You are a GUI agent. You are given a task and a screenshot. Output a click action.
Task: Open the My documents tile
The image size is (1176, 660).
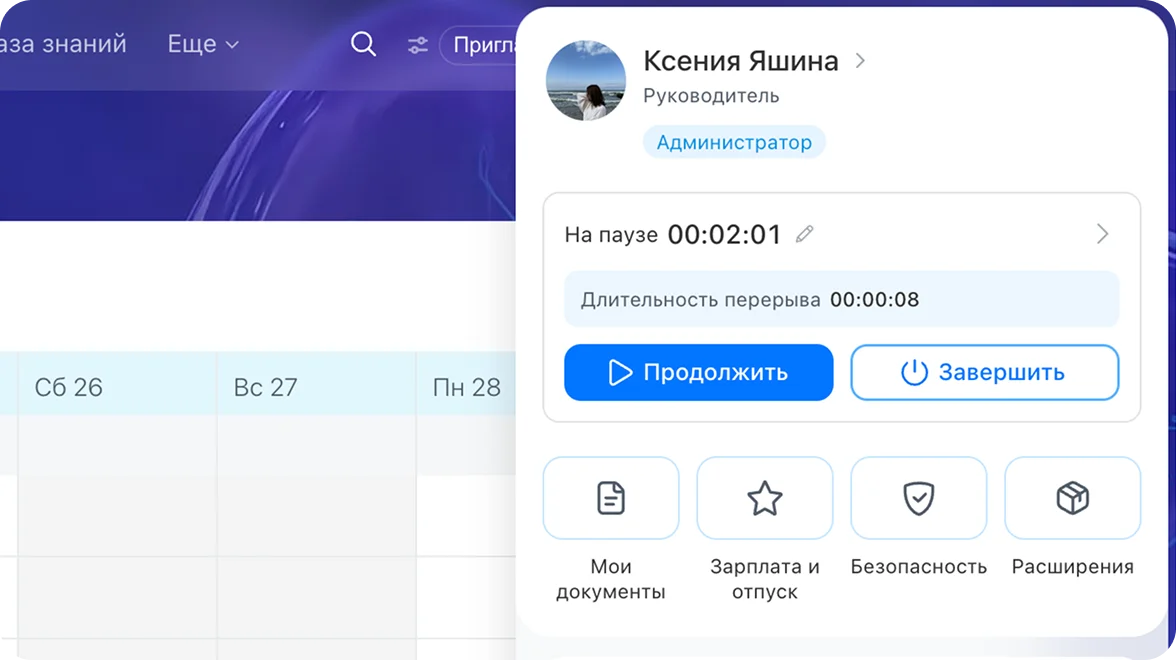(x=611, y=498)
